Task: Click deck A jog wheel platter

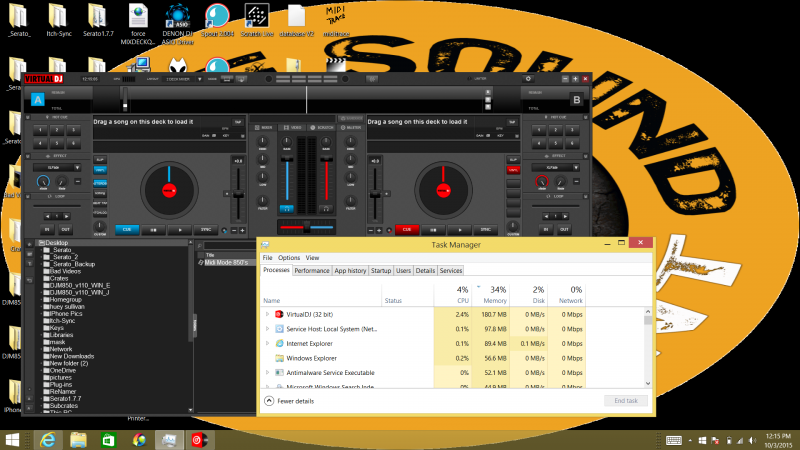Action: 169,190
